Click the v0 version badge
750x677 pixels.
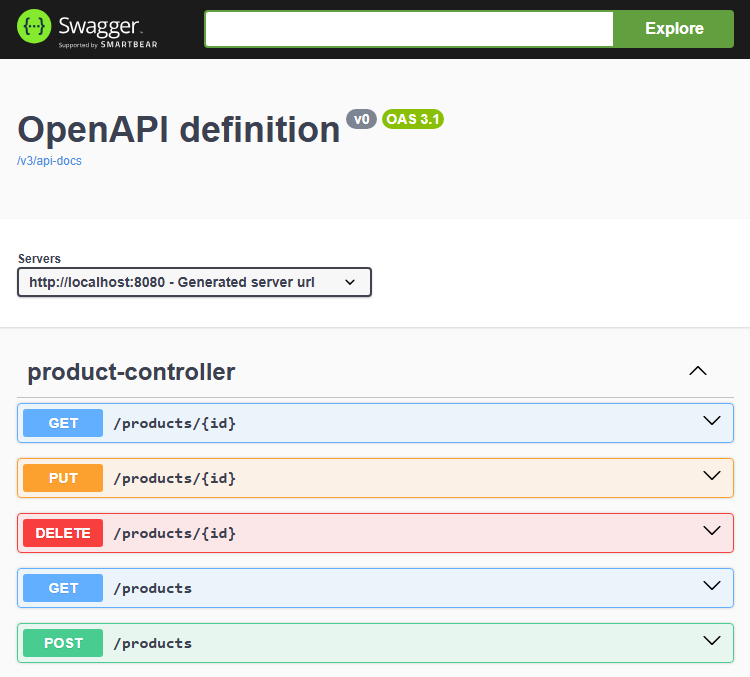pos(362,119)
